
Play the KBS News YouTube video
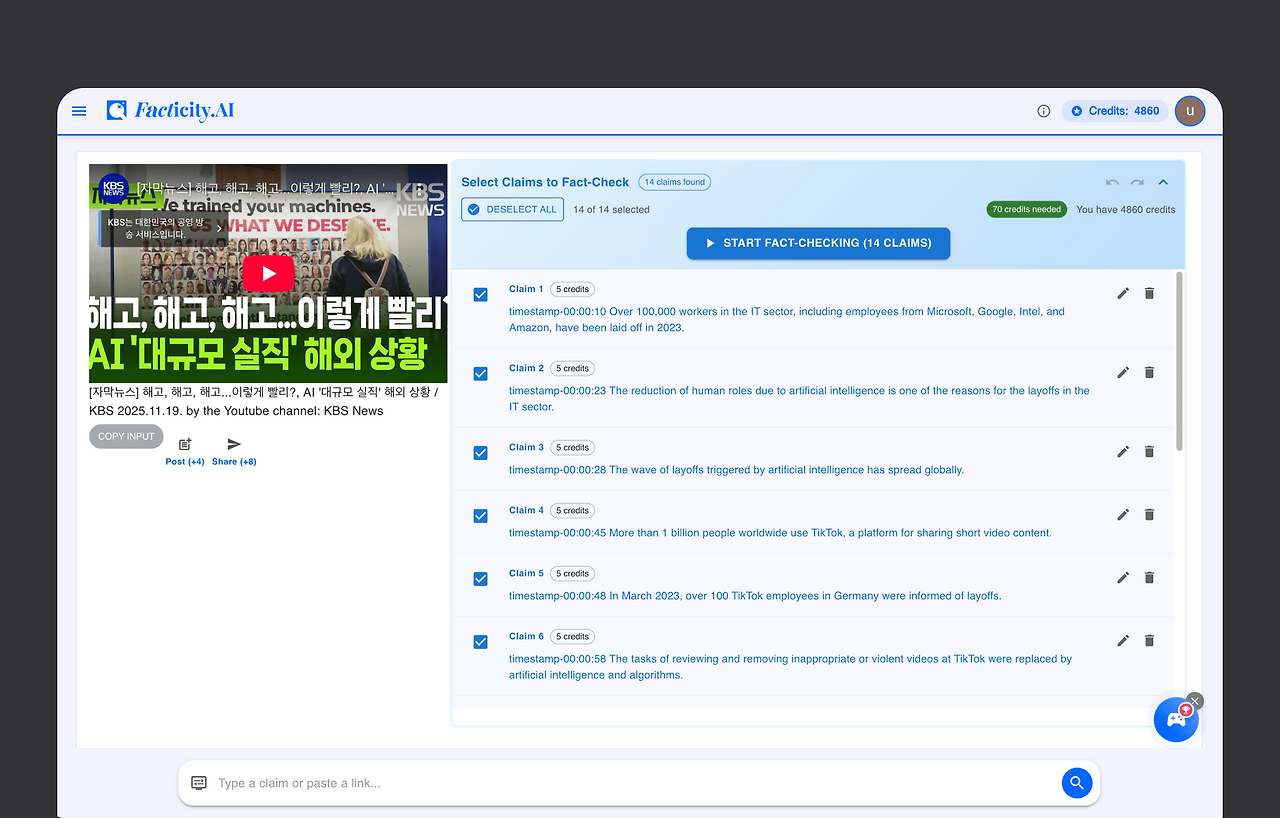pos(268,273)
